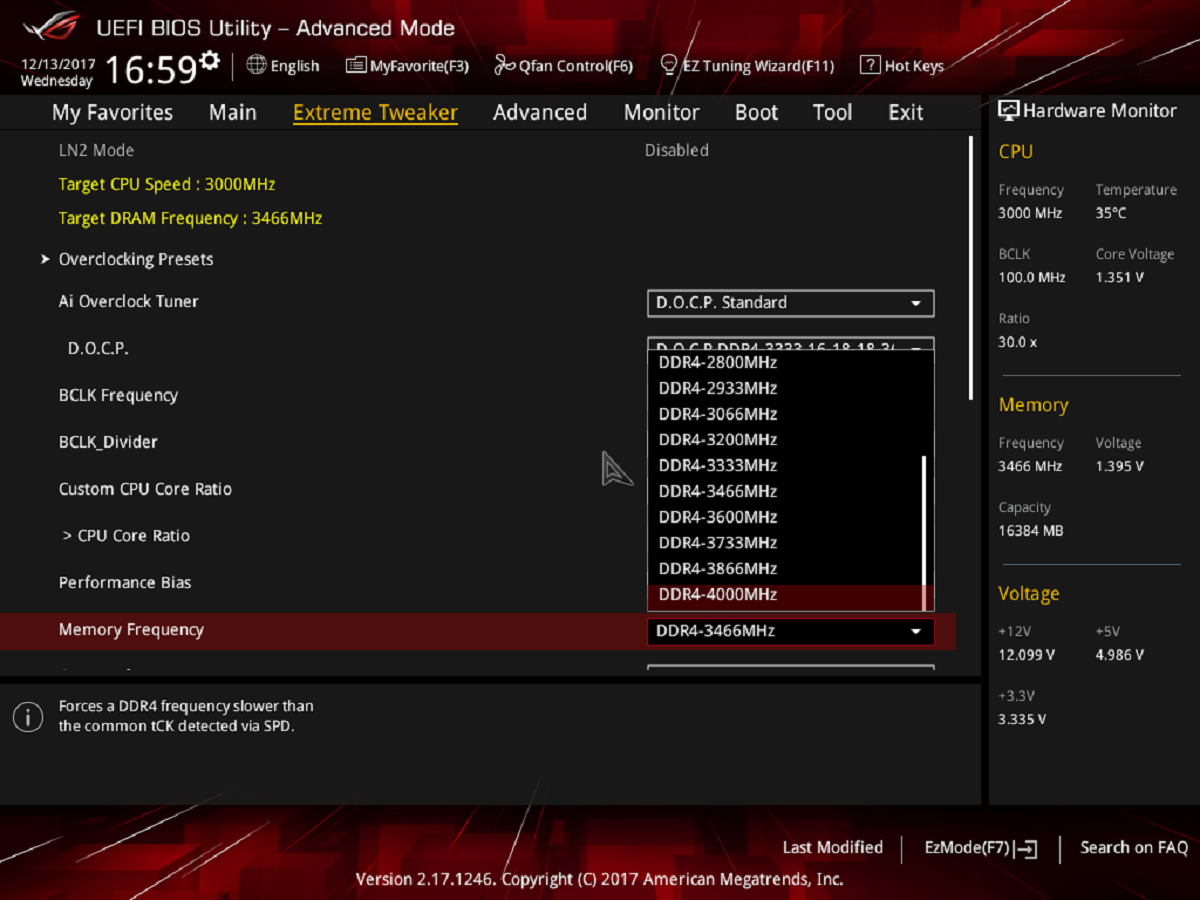This screenshot has width=1200, height=900.
Task: Click the Hardware Monitor panel icon
Action: 1008,112
